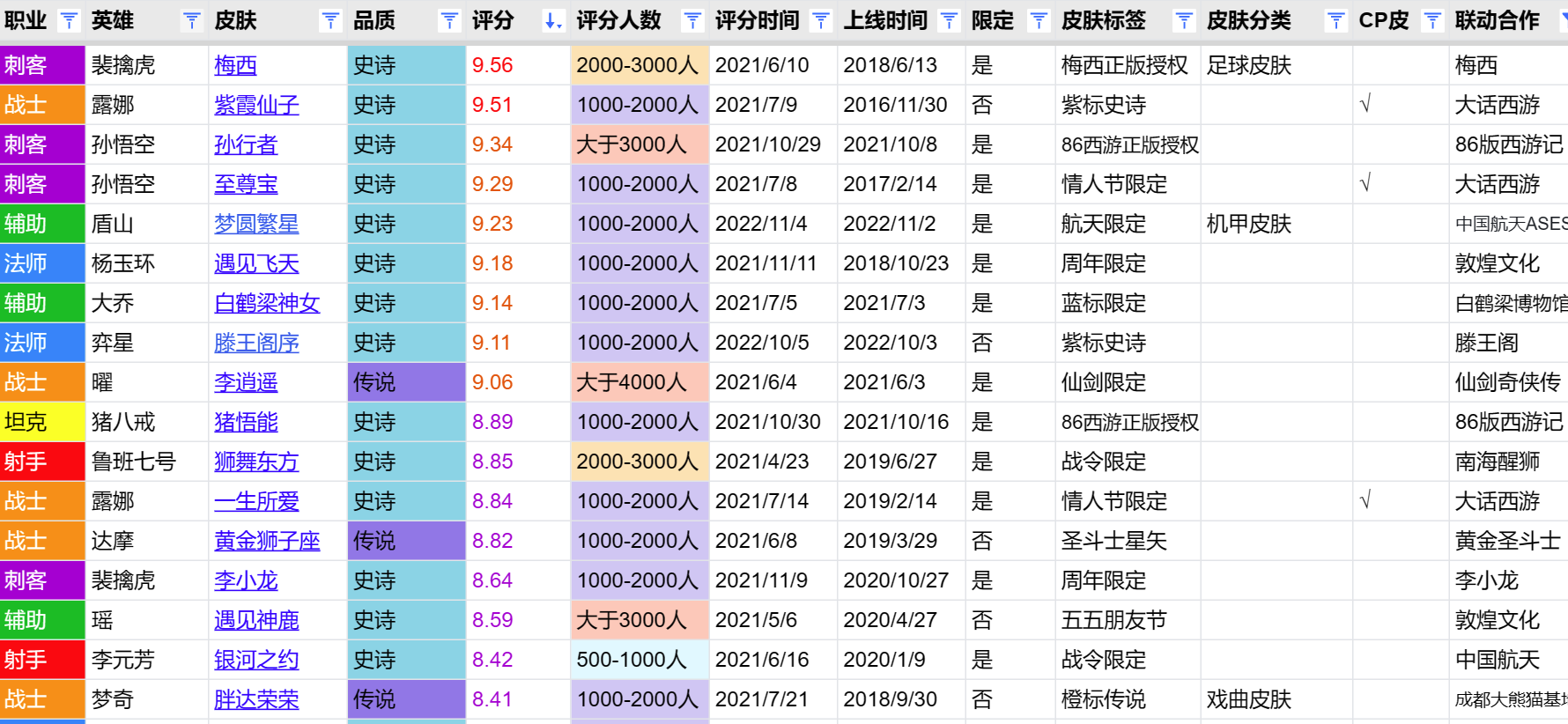This screenshot has width=1568, height=724.
Task: Open filter for 评分人数 column
Action: tap(692, 20)
